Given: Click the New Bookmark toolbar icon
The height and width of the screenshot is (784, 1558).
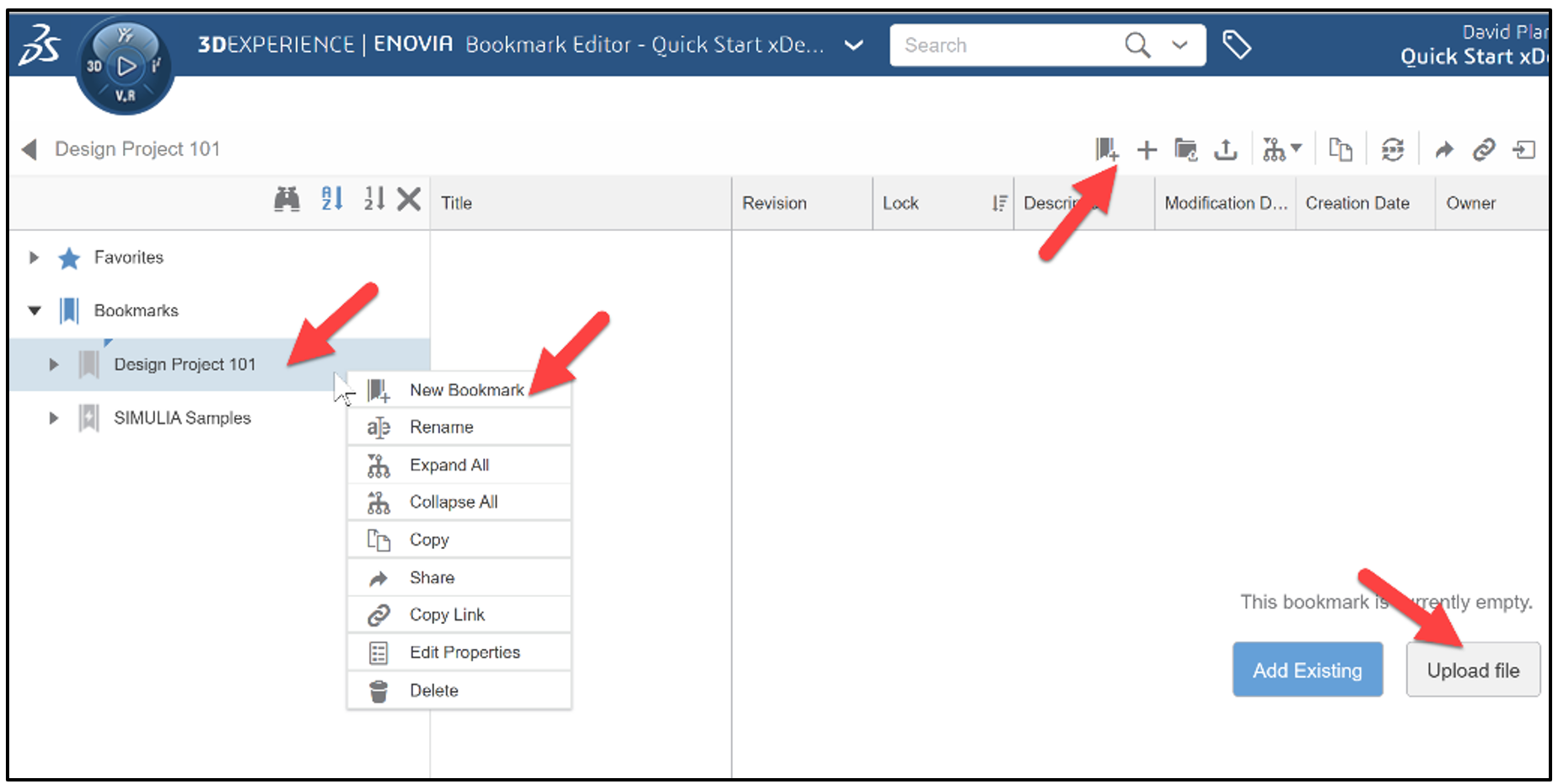Looking at the screenshot, I should pos(1105,148).
